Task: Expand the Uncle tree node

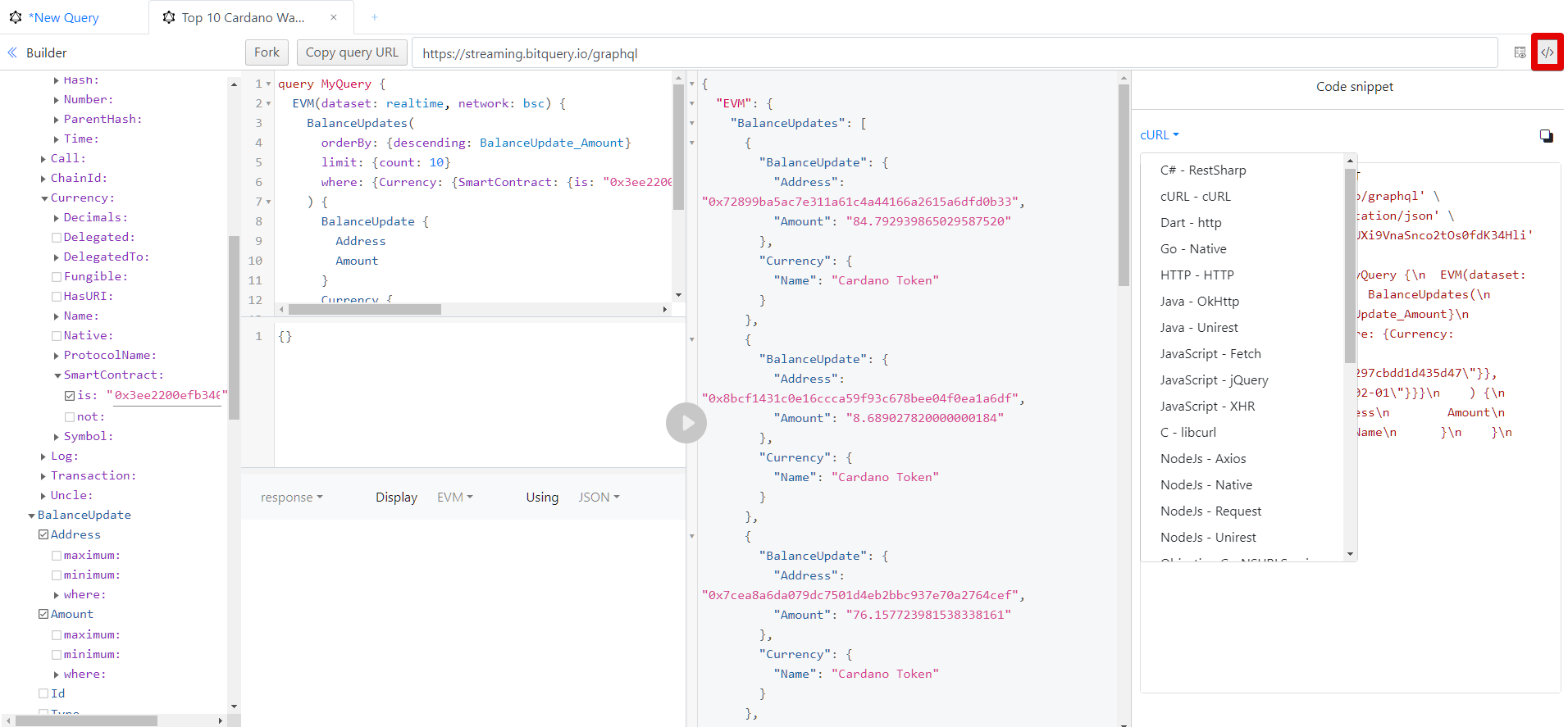Action: click(x=43, y=496)
